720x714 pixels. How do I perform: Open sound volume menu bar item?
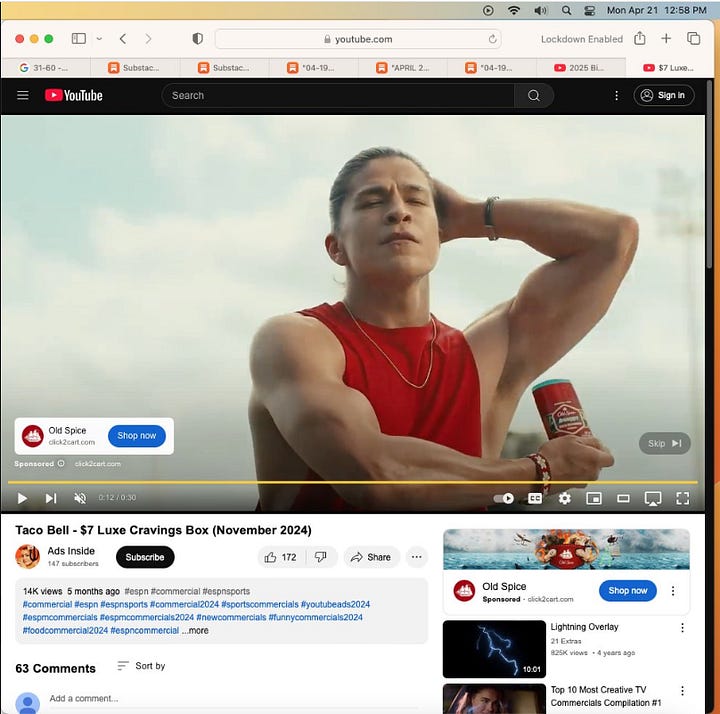point(540,10)
